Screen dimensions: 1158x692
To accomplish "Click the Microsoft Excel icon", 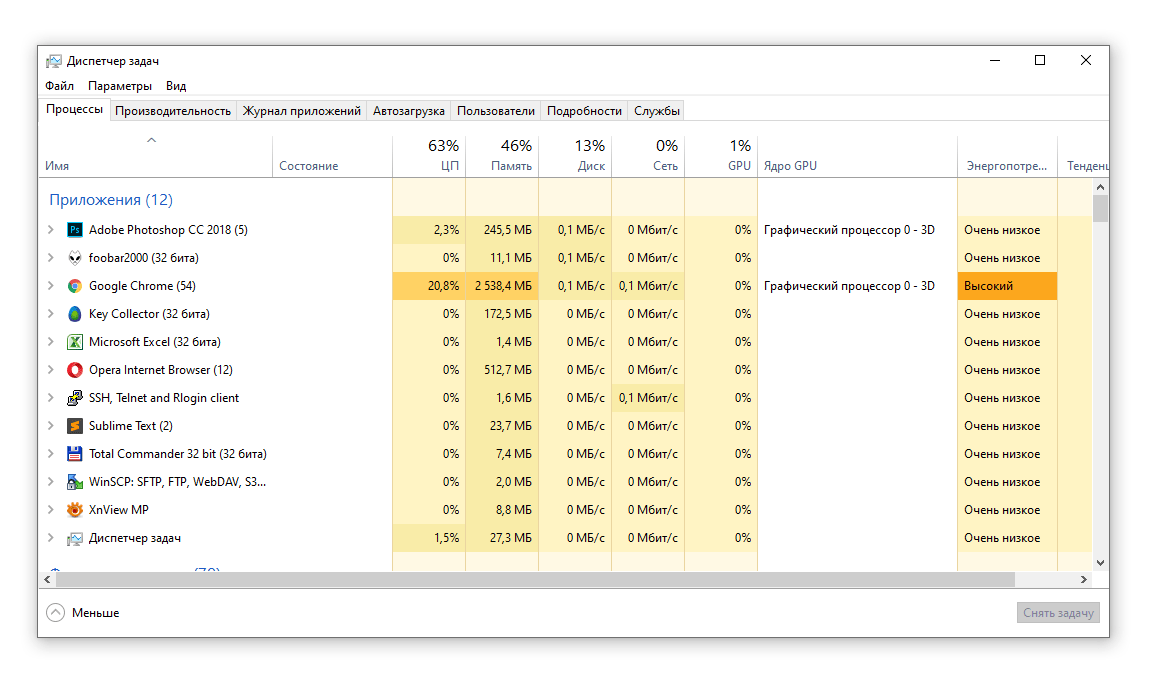I will pyautogui.click(x=75, y=342).
